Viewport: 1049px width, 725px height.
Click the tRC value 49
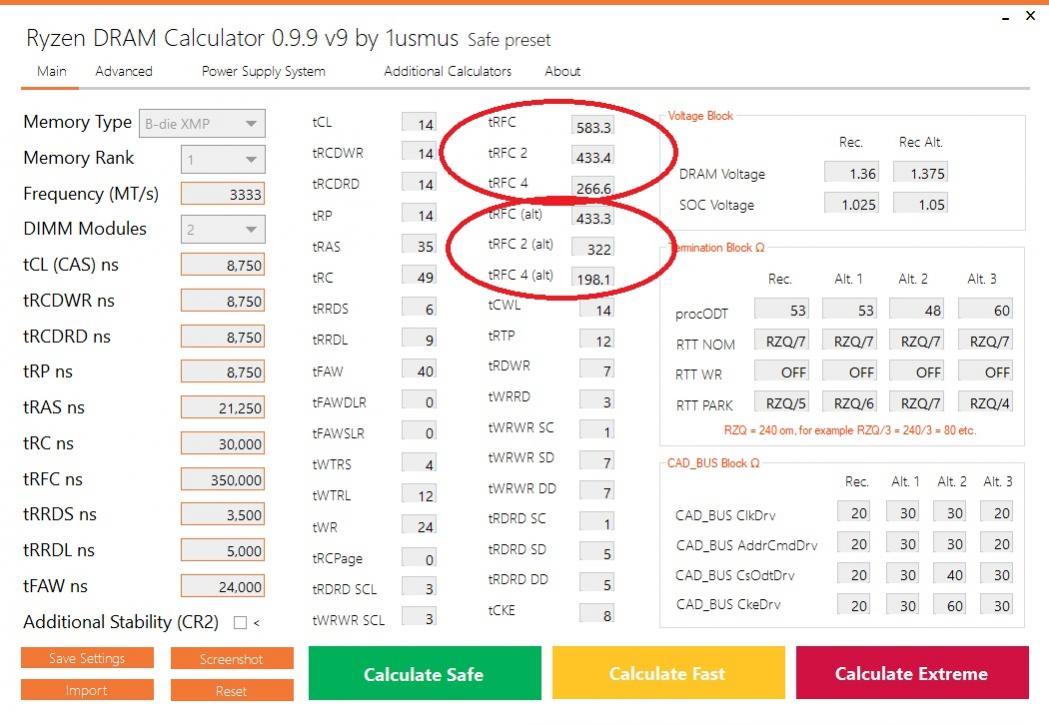point(419,276)
